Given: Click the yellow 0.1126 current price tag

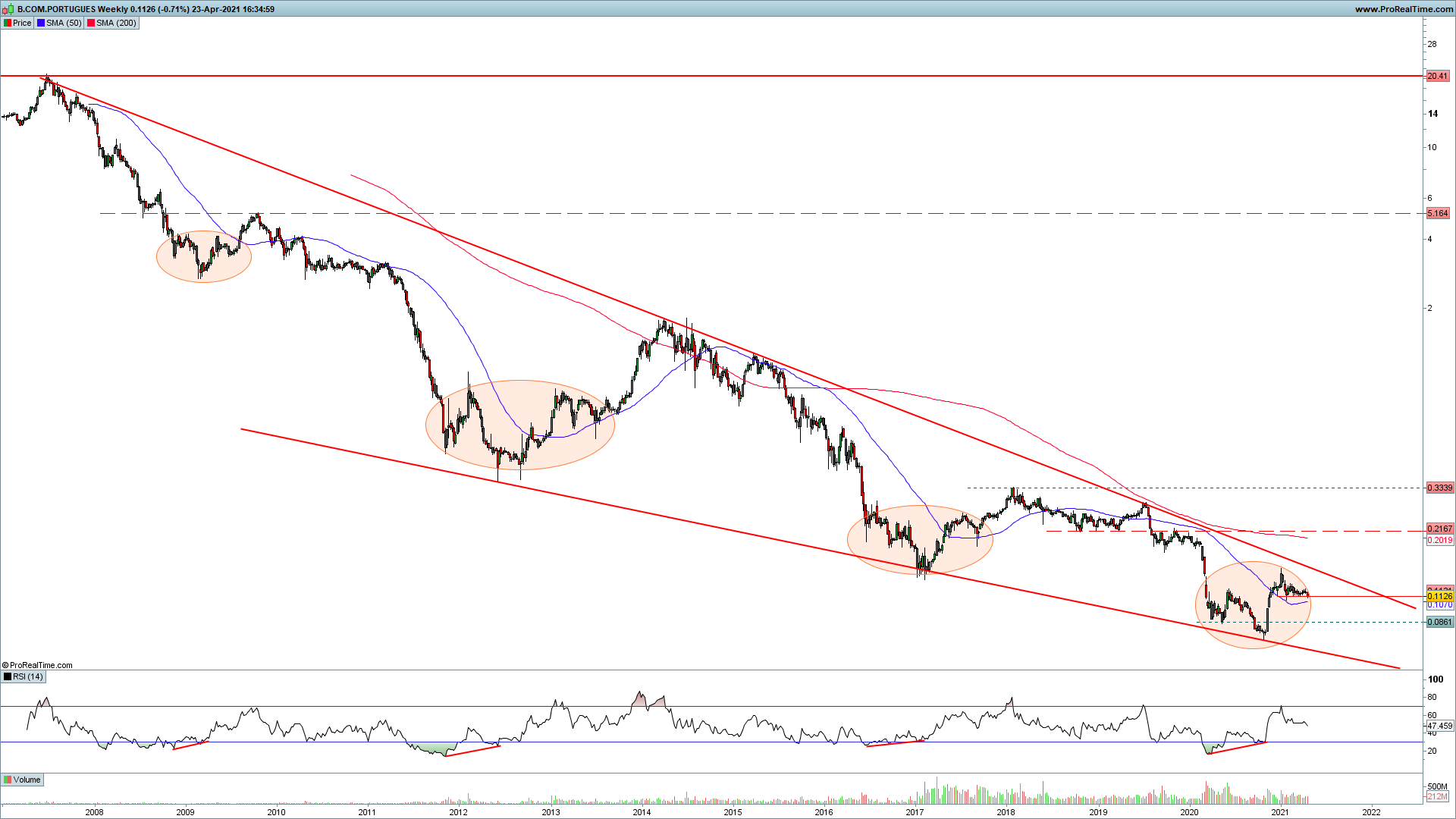Looking at the screenshot, I should 1439,596.
